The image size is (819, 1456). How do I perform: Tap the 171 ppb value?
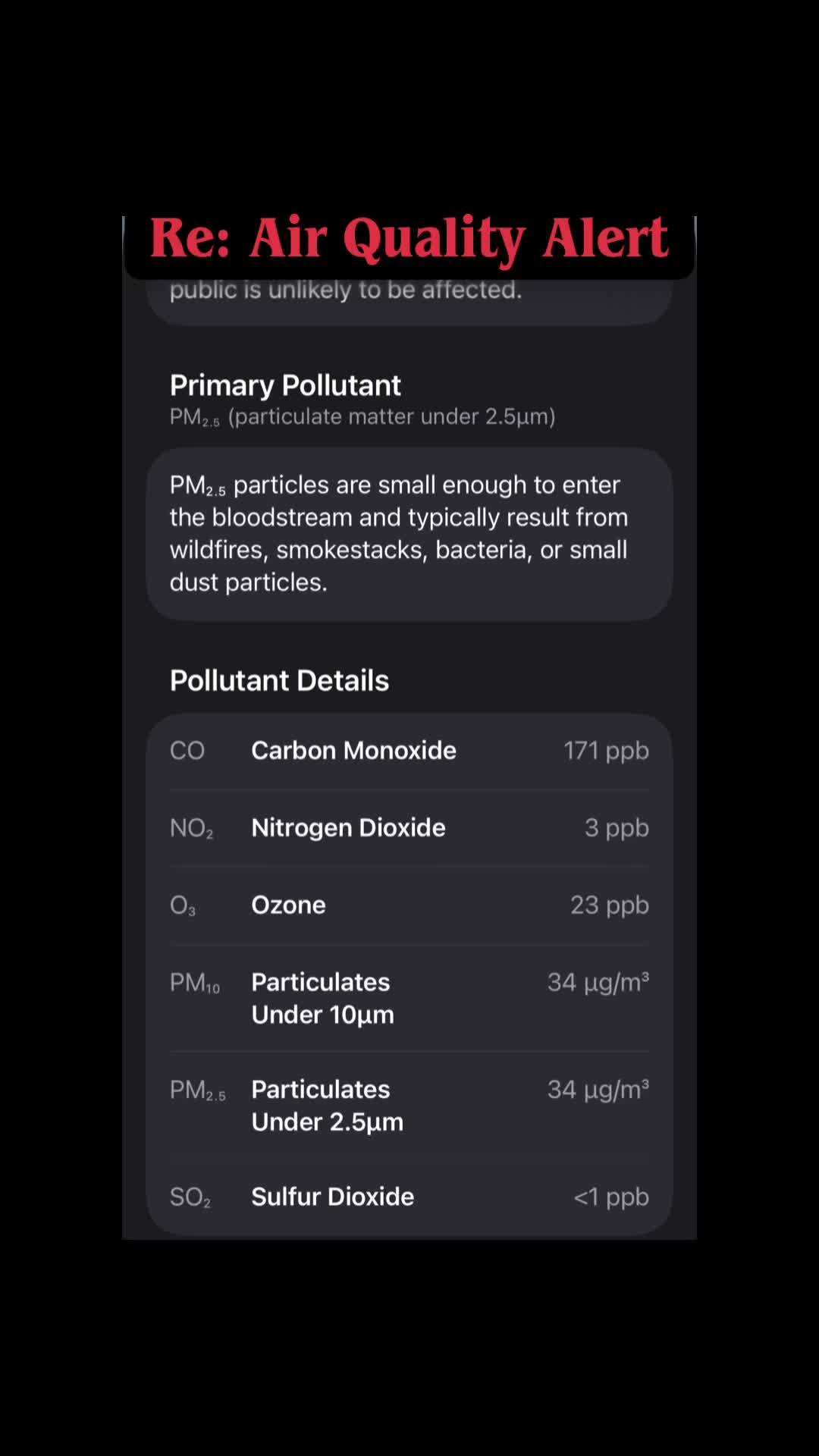coord(606,751)
